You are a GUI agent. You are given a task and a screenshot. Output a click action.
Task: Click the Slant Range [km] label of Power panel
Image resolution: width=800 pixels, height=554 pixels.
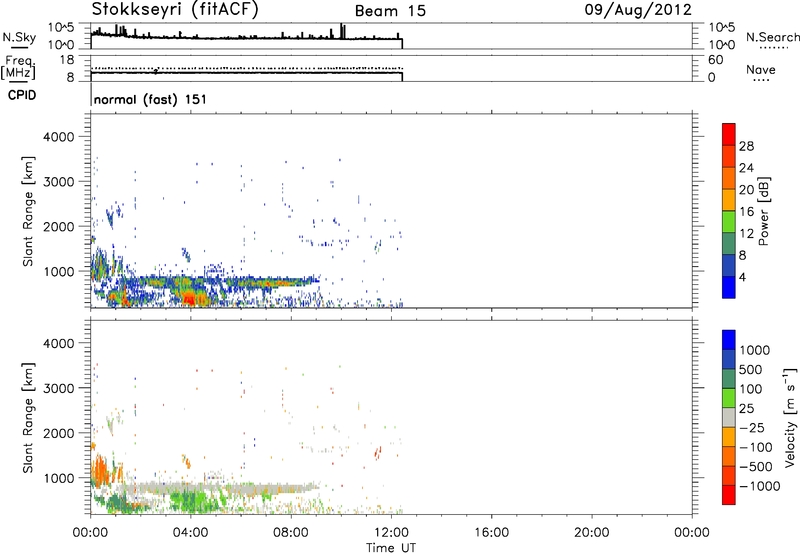click(28, 211)
